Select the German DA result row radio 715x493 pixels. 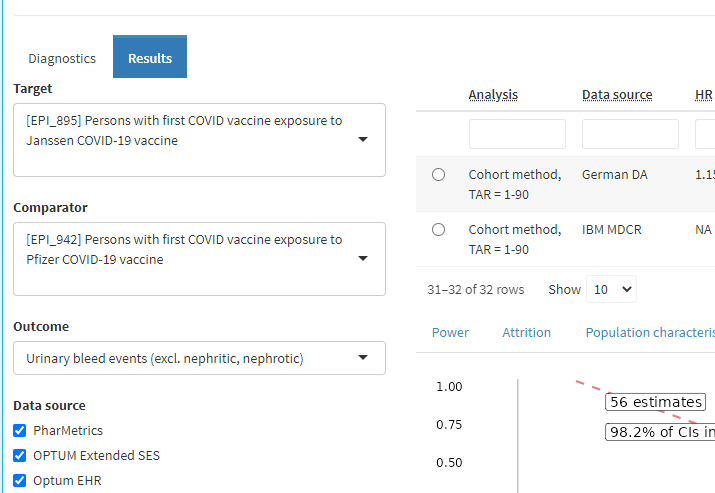click(438, 175)
